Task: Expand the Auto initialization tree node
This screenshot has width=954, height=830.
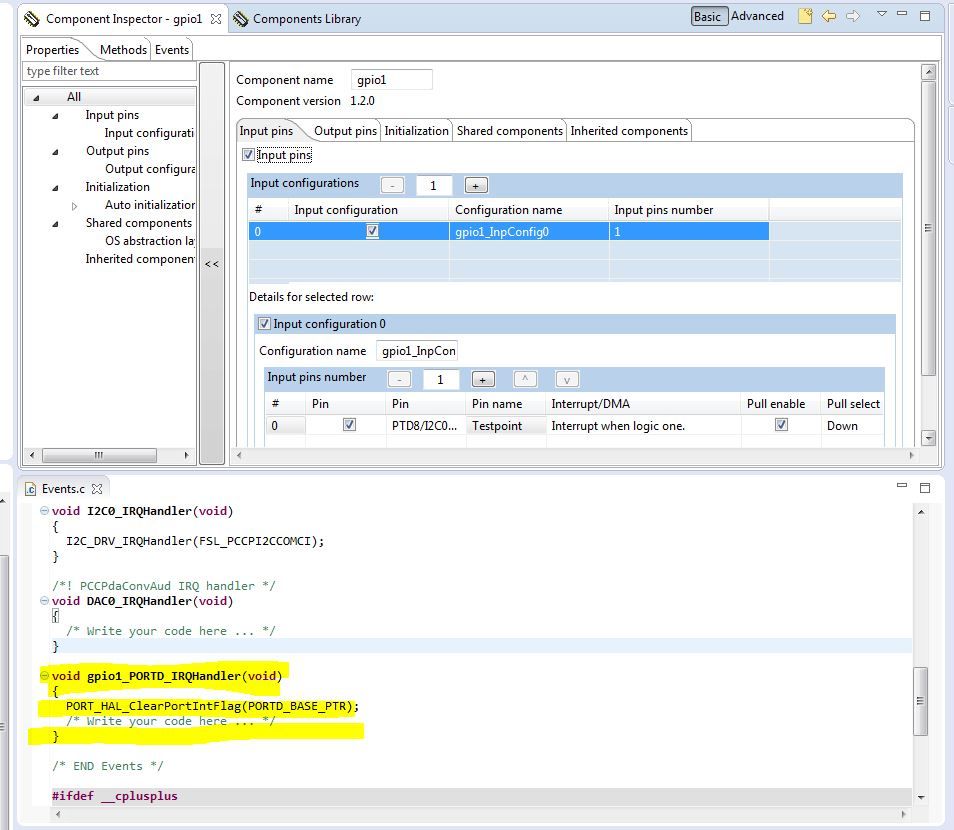Action: click(74, 206)
